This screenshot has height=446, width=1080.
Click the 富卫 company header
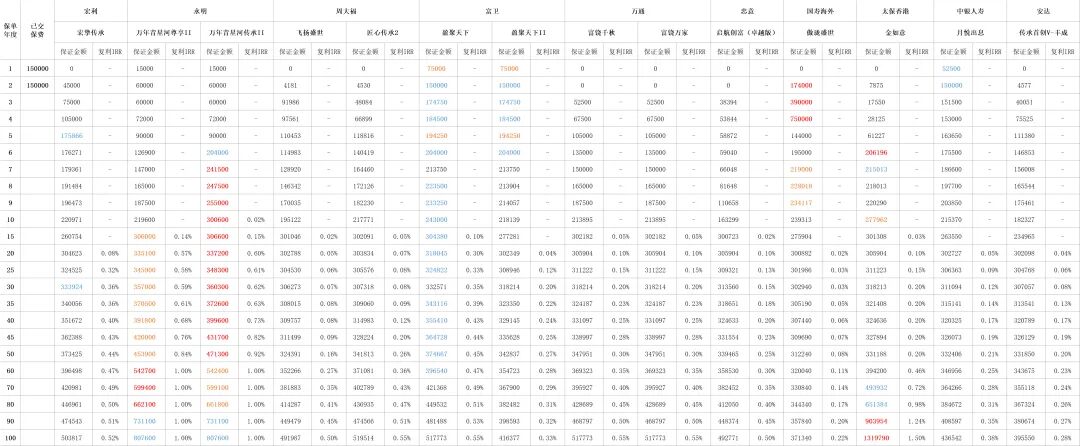pyautogui.click(x=491, y=10)
